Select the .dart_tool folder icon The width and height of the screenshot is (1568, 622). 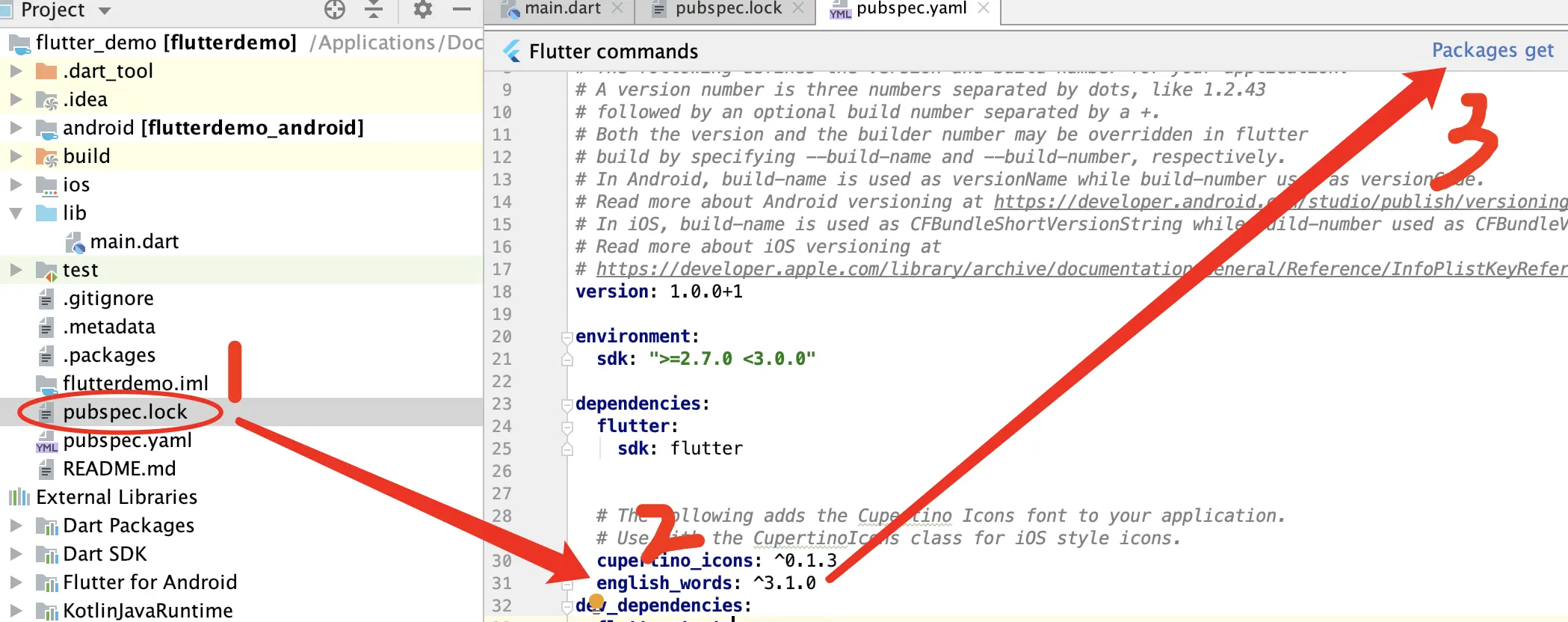click(x=46, y=71)
